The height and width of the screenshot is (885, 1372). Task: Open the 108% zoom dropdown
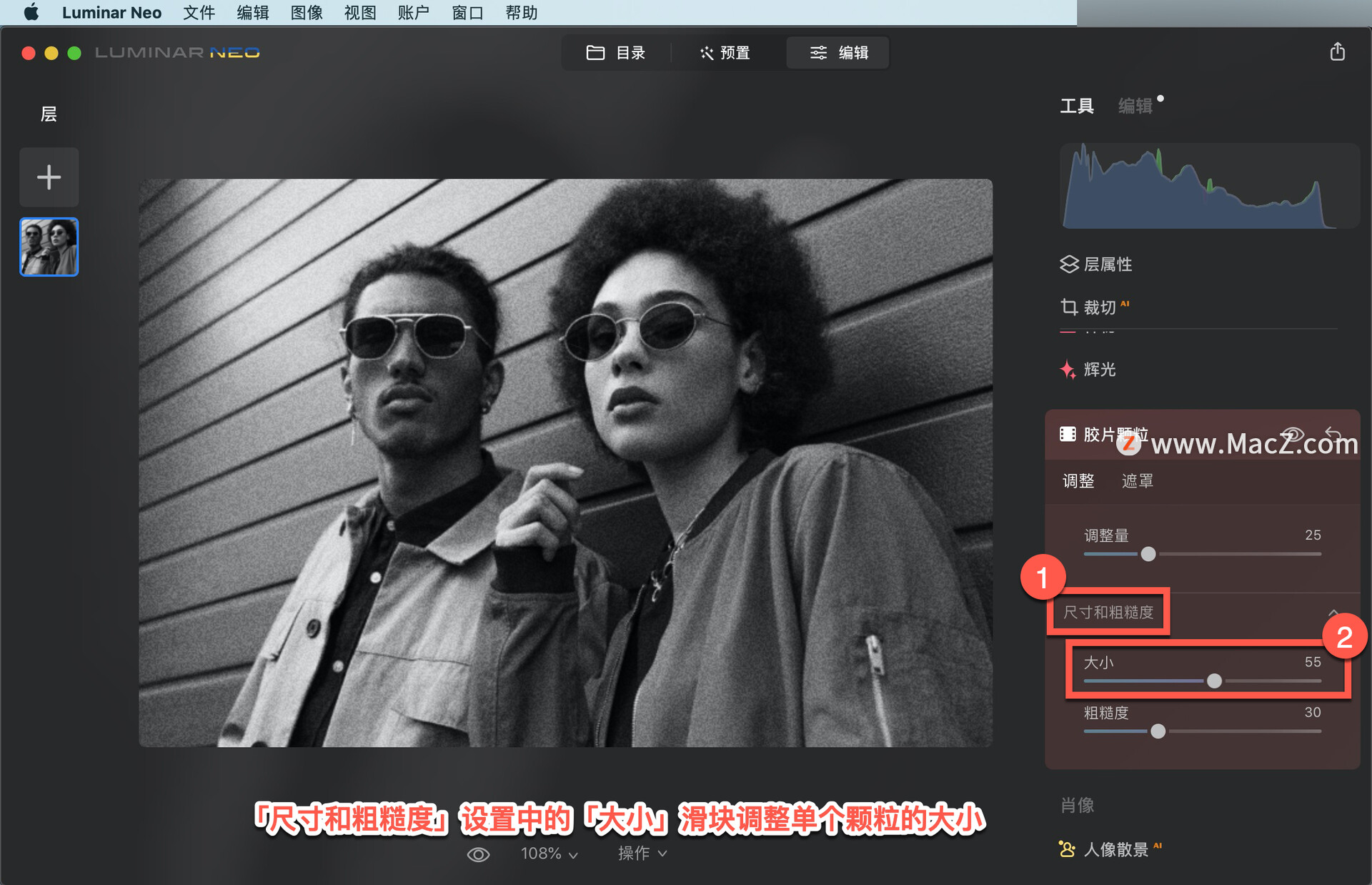[549, 854]
